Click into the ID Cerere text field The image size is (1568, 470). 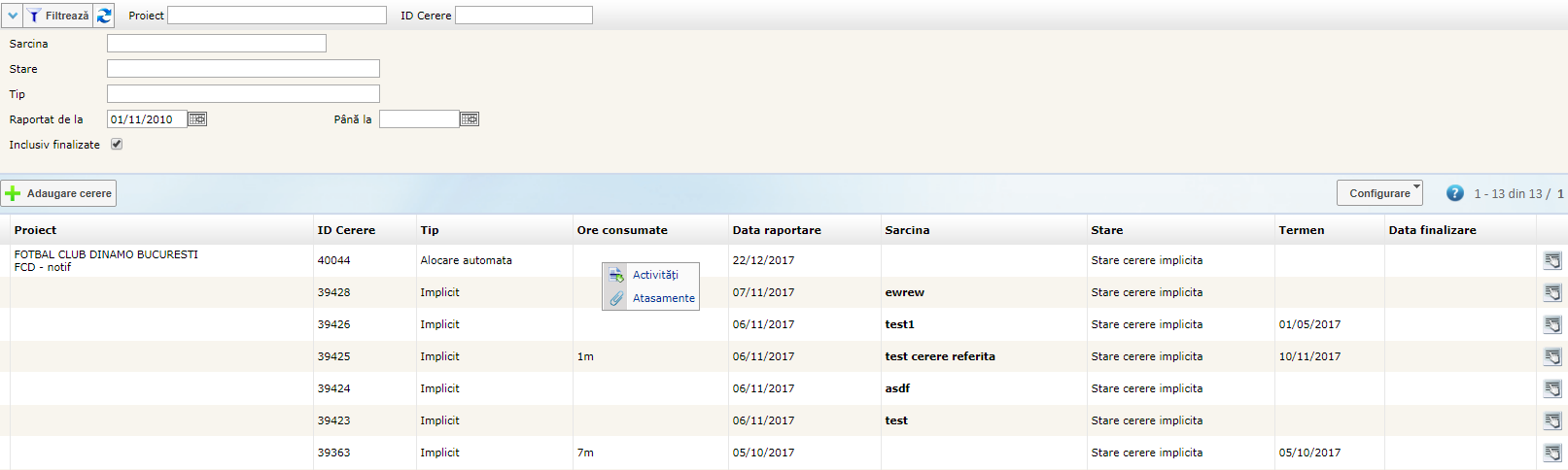(523, 16)
